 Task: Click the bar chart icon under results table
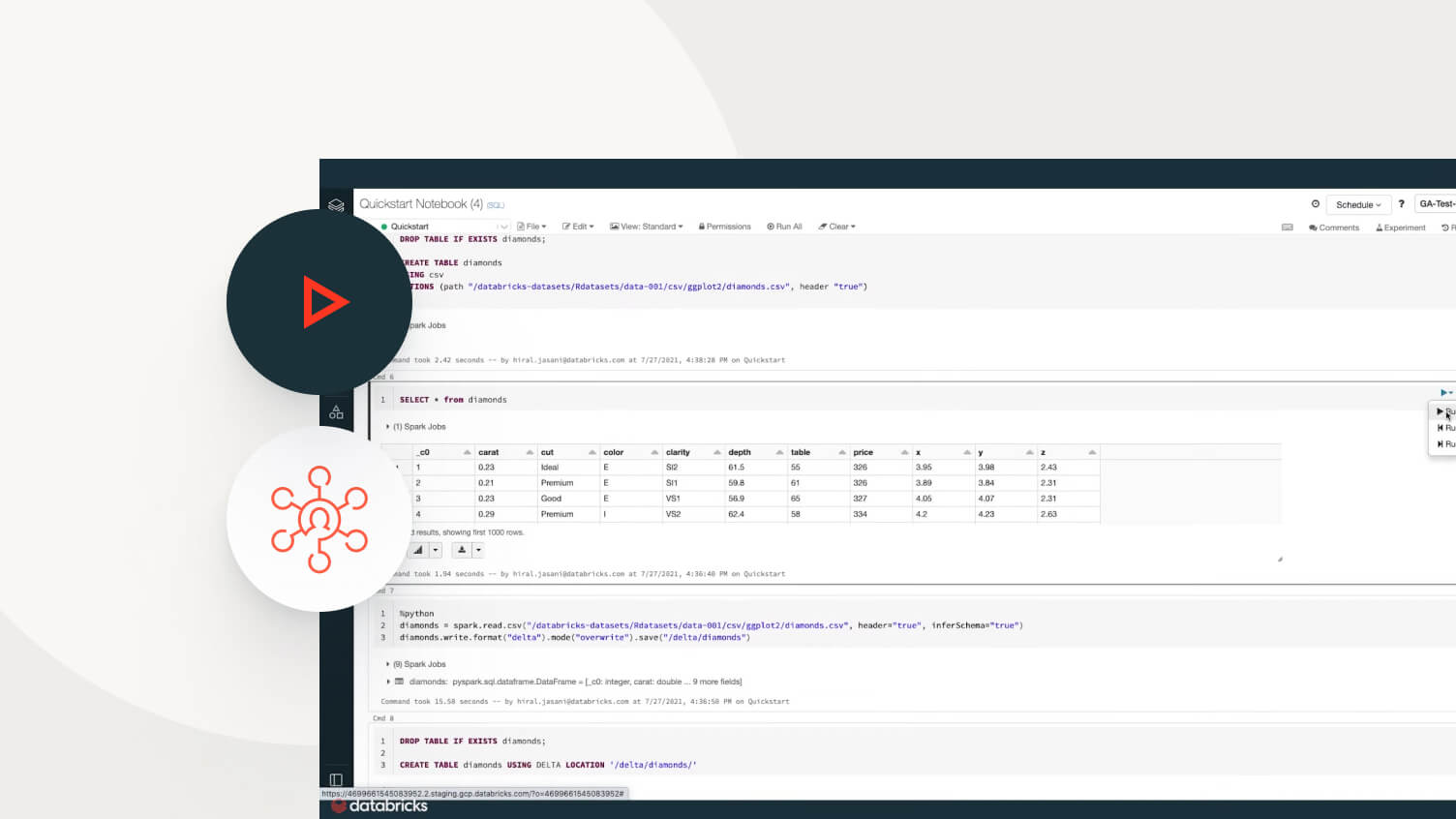pos(418,550)
